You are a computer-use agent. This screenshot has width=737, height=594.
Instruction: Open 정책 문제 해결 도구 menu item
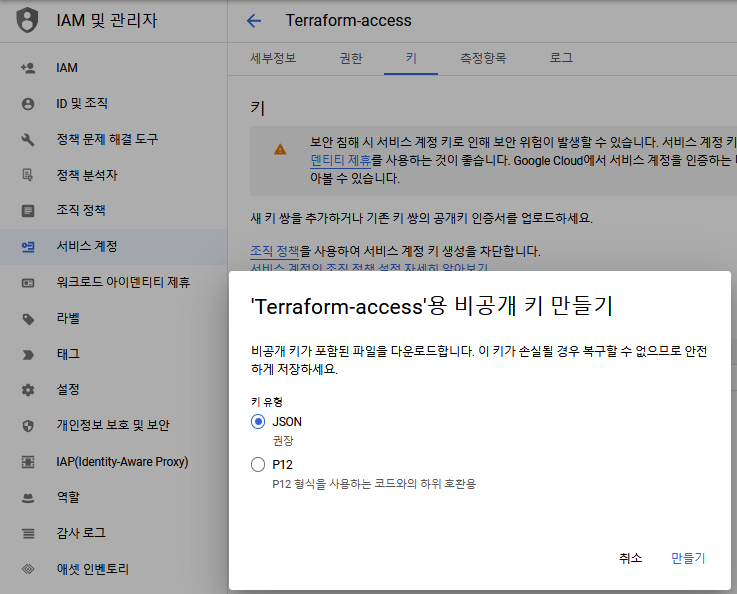[107, 139]
